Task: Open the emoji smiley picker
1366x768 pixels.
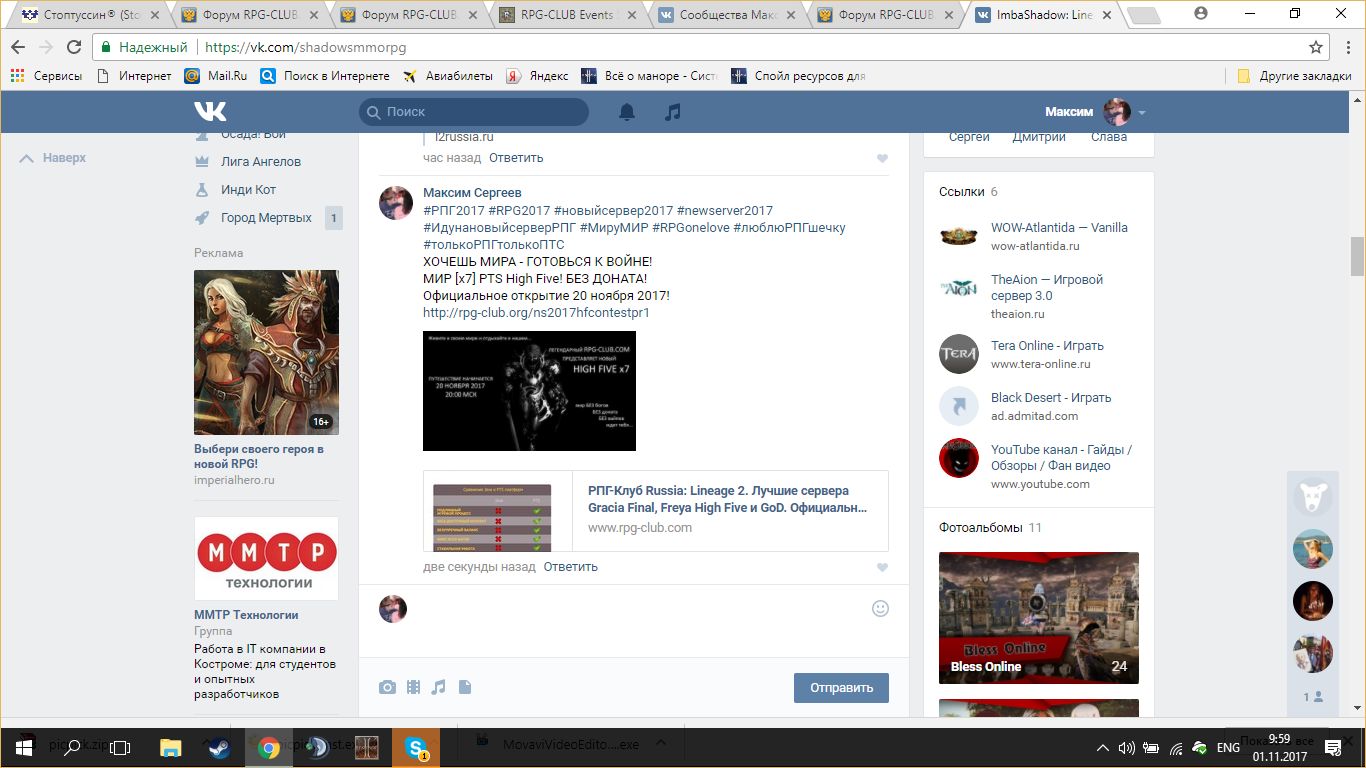Action: pos(880,608)
